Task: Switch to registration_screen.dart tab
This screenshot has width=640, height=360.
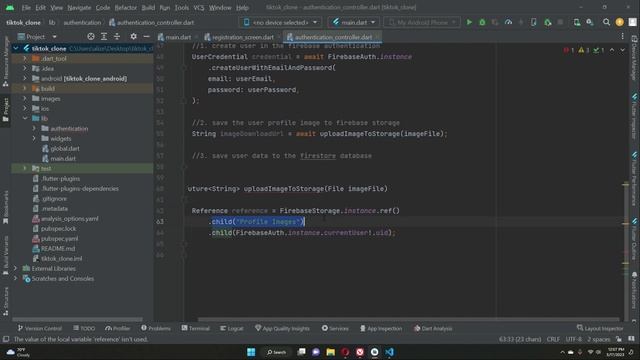Action: click(240, 37)
